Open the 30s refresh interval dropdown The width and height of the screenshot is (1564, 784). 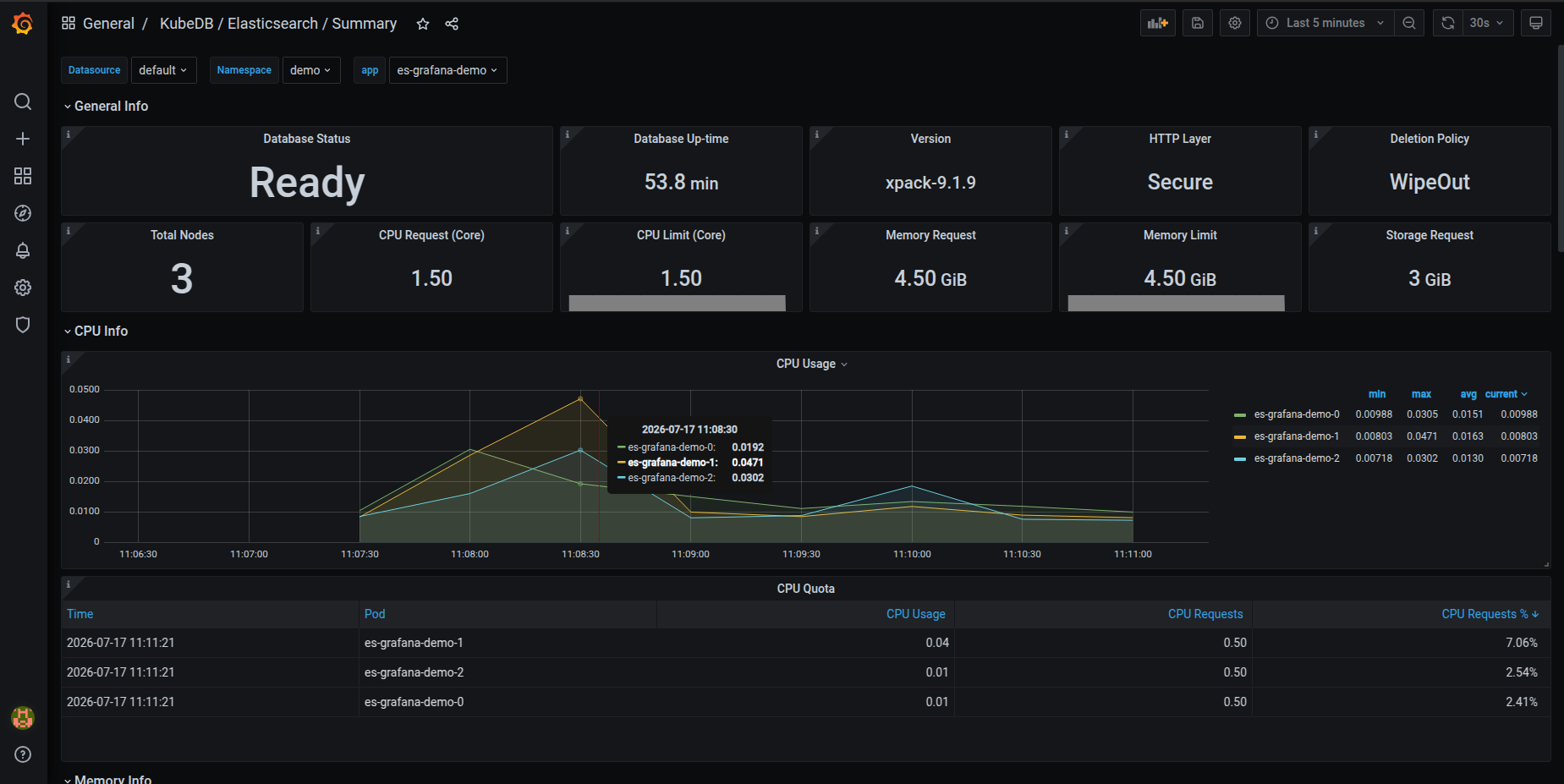(1487, 23)
